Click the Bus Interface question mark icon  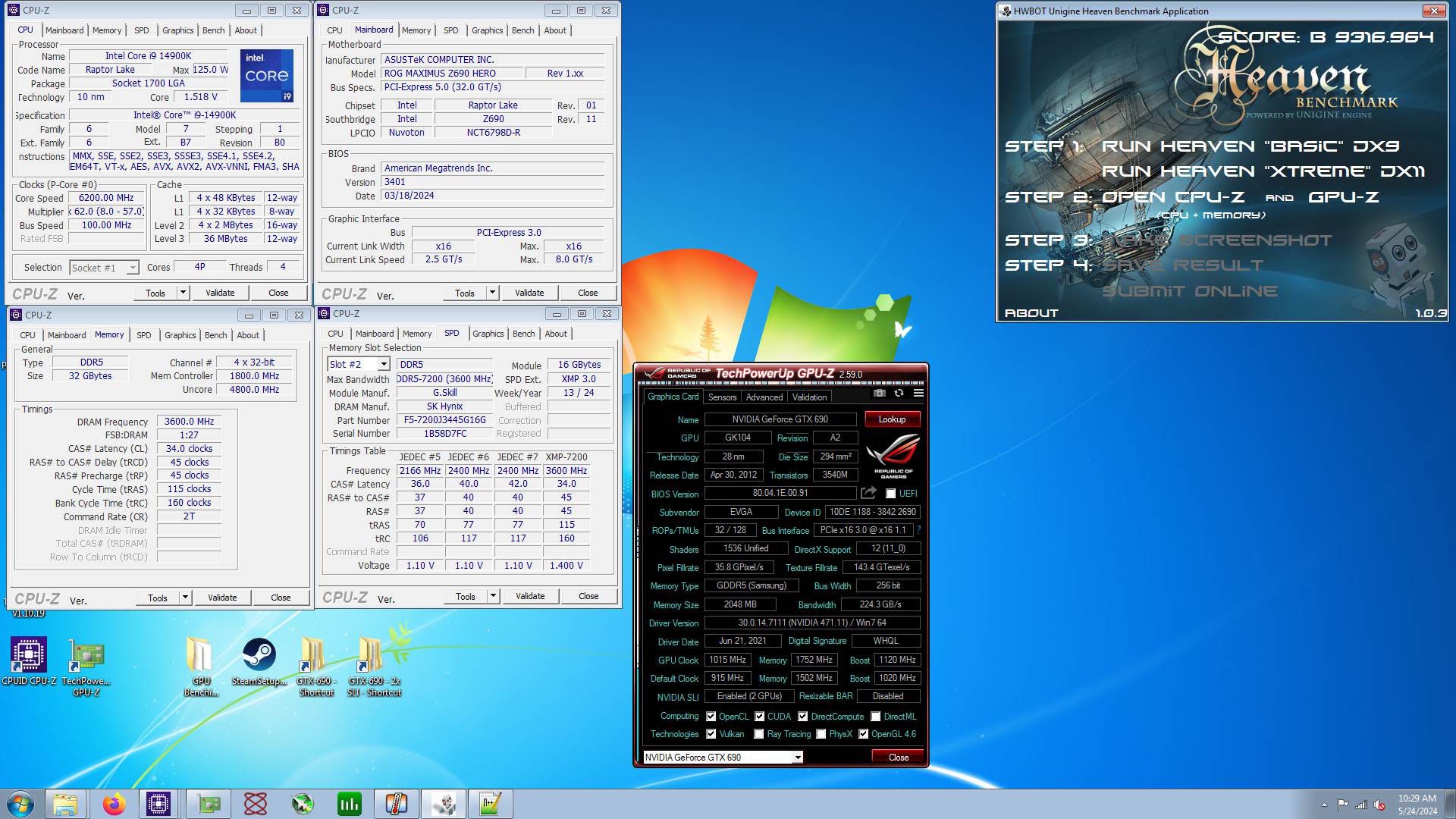[x=918, y=530]
